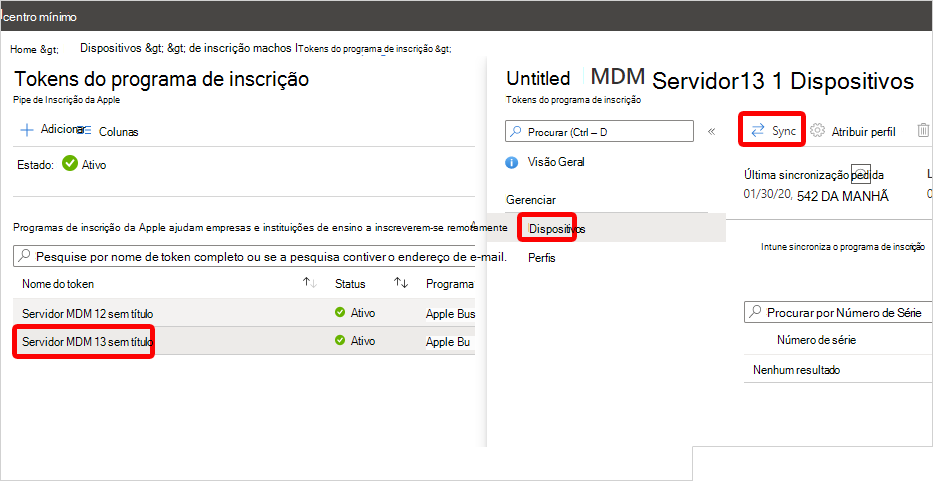The height and width of the screenshot is (481, 933).
Task: Go to Dispositivos breadcrumb
Action: [111, 49]
